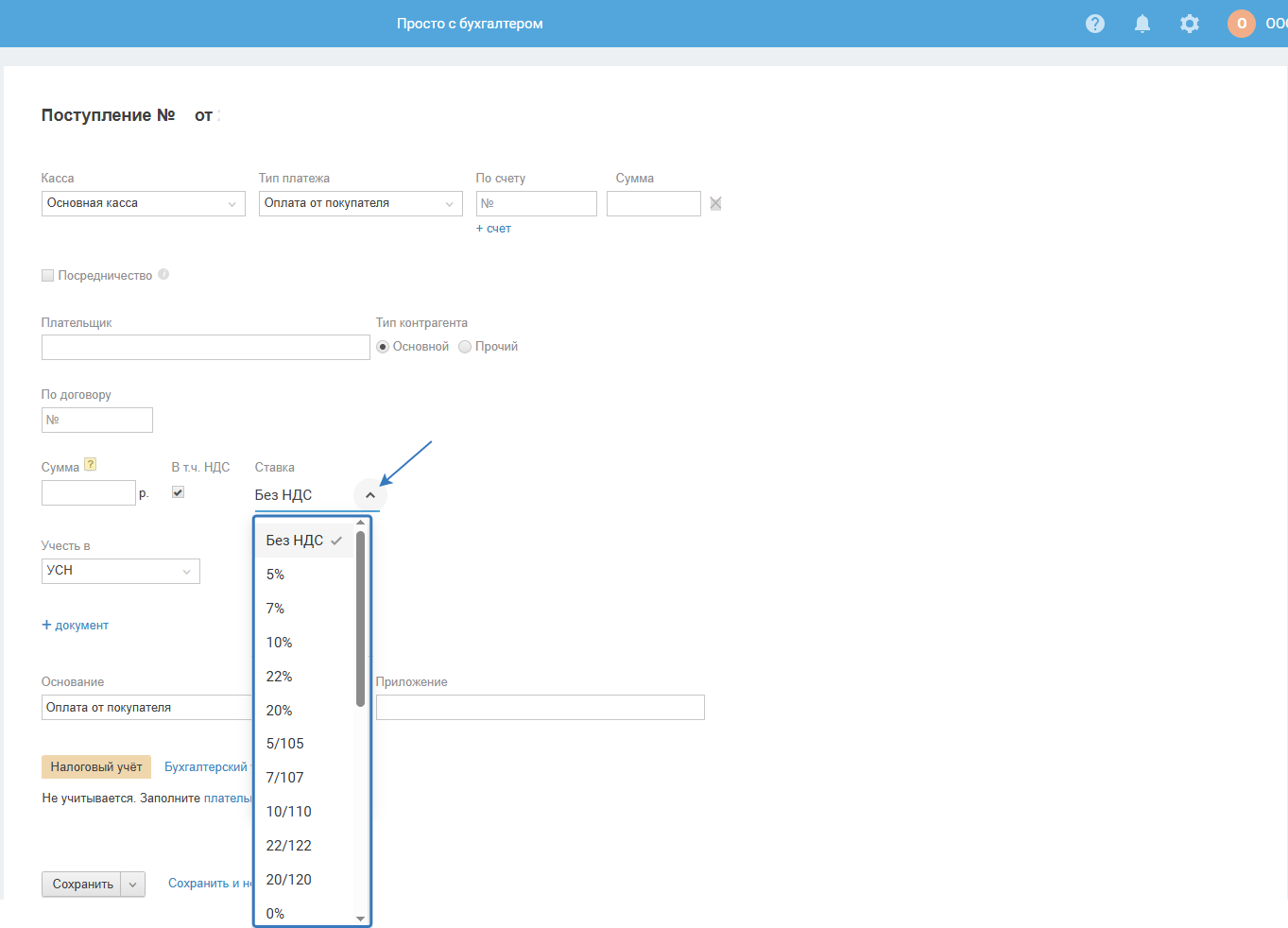Open the Учесть в УСН dropdown
1288x928 pixels.
pos(121,571)
